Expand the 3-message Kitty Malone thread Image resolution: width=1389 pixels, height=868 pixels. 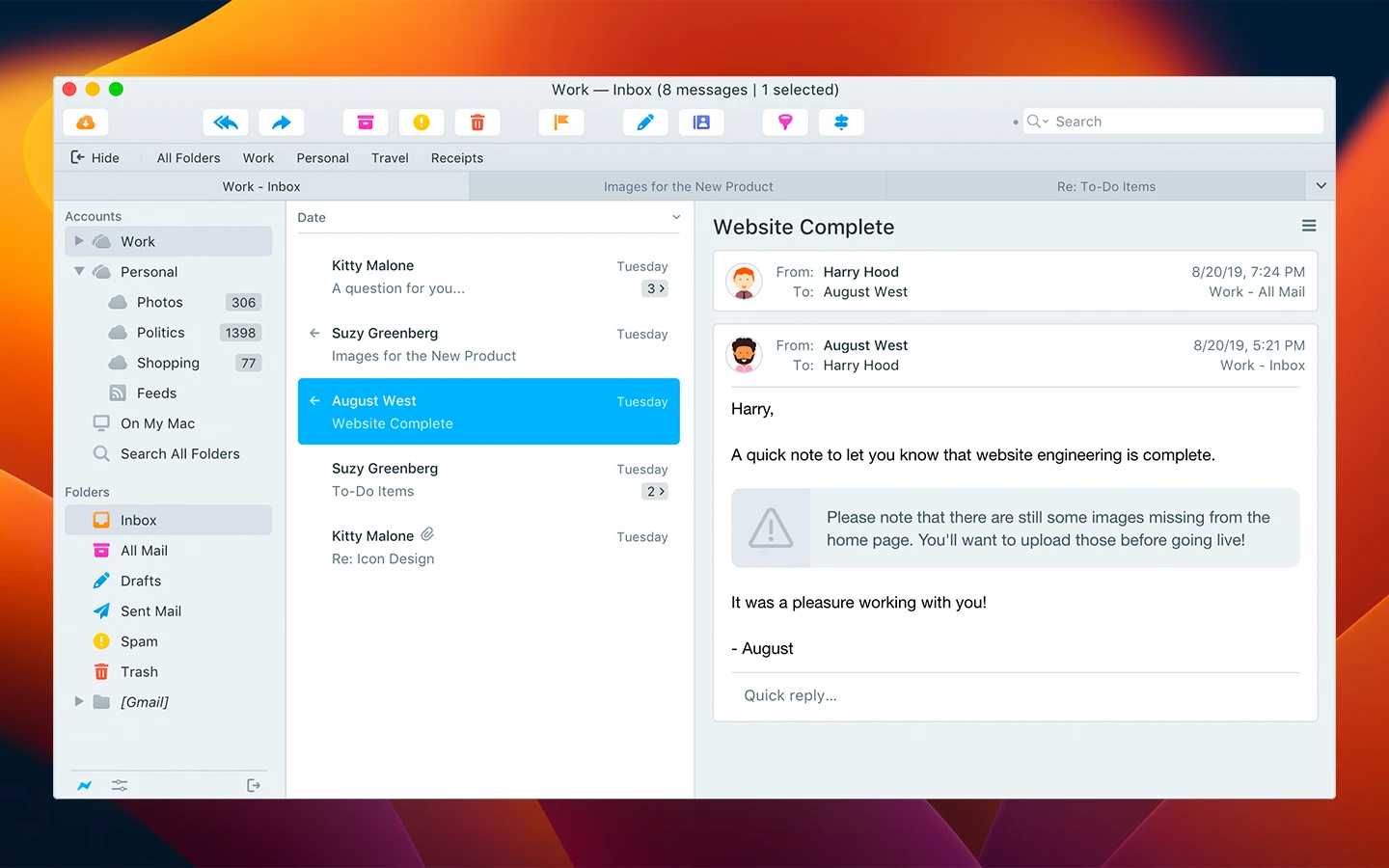655,288
